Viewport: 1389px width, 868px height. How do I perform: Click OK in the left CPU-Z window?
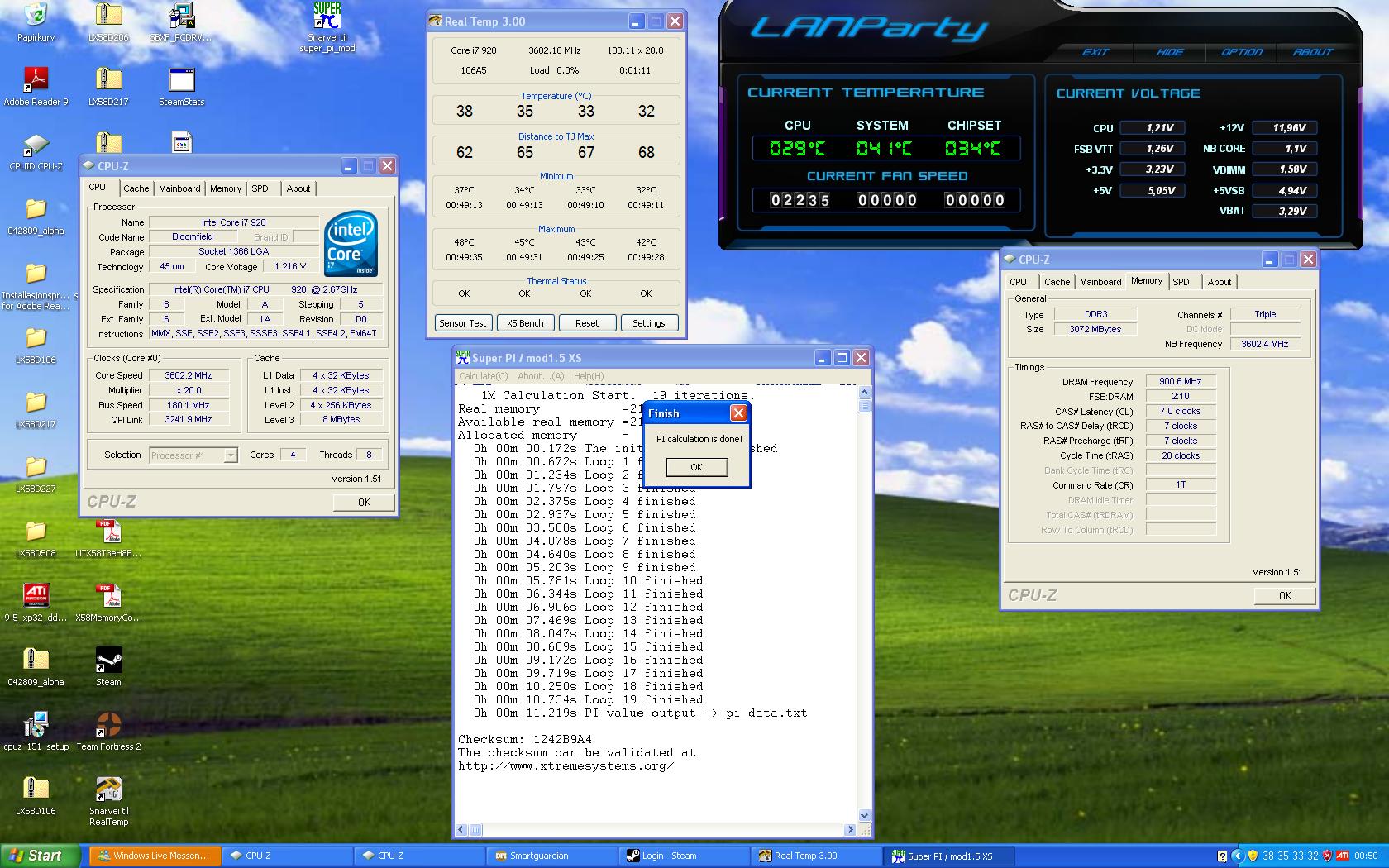click(x=364, y=502)
